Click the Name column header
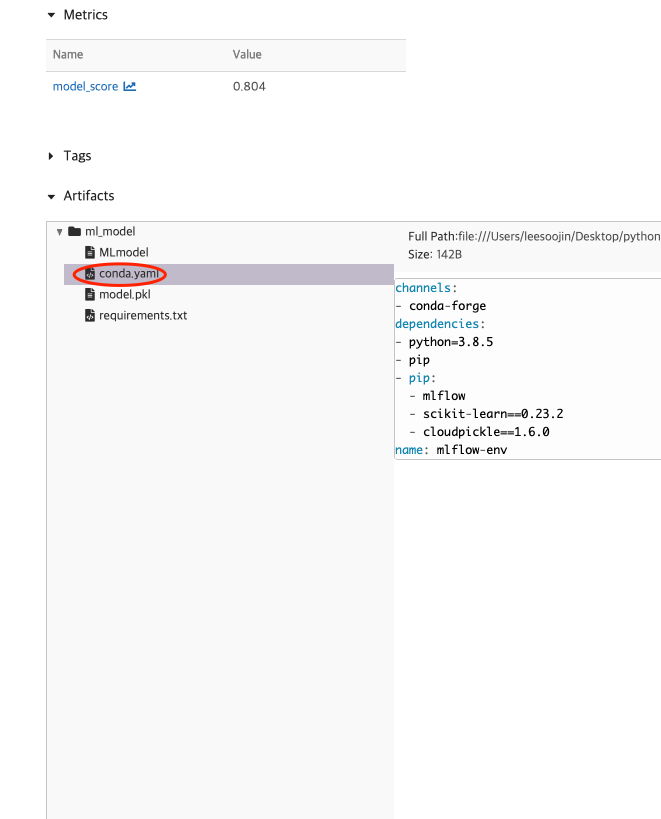The height and width of the screenshot is (819, 661). tap(68, 55)
